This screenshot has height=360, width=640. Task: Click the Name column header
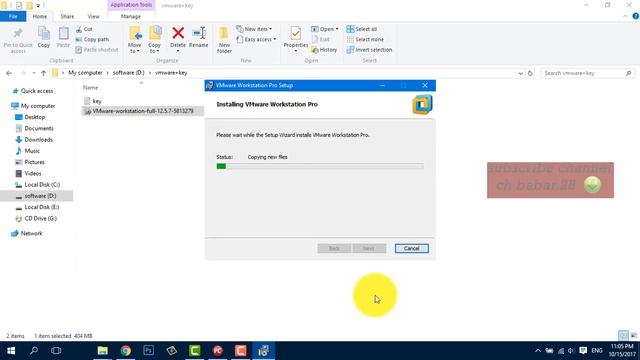pos(91,87)
